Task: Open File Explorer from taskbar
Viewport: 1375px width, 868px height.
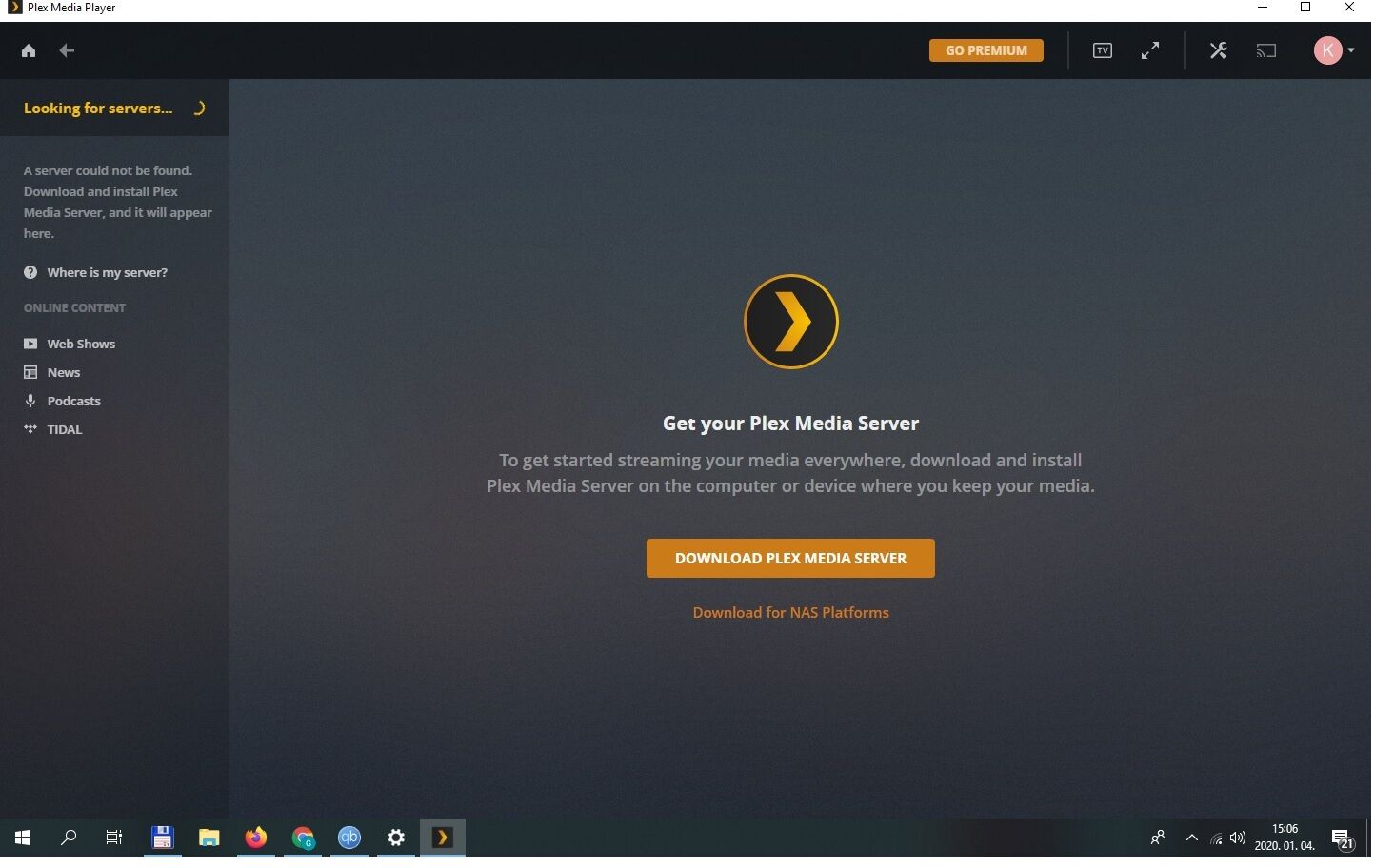Action: coord(209,839)
